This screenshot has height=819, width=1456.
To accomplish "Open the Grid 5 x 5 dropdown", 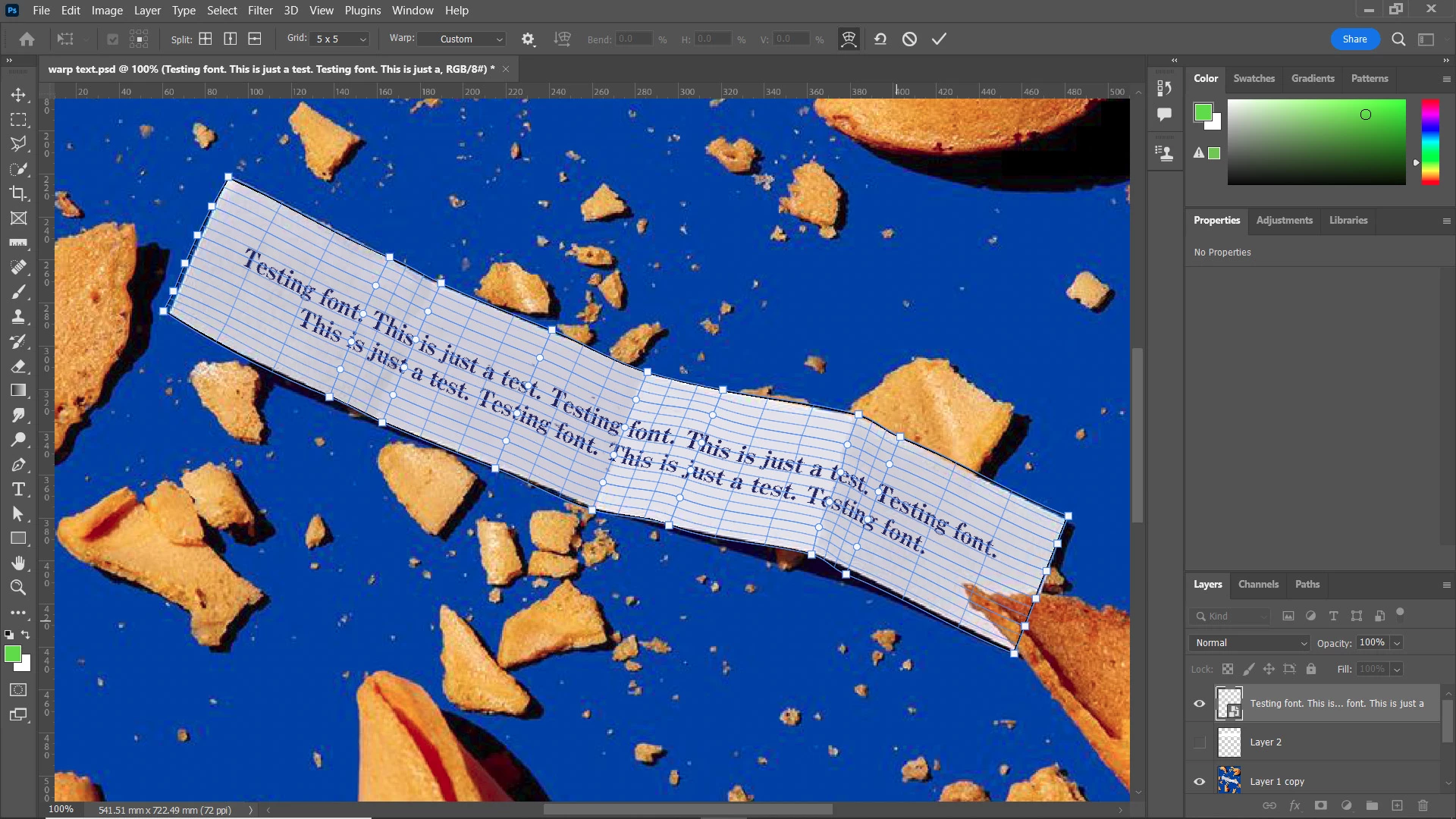I will tap(340, 39).
